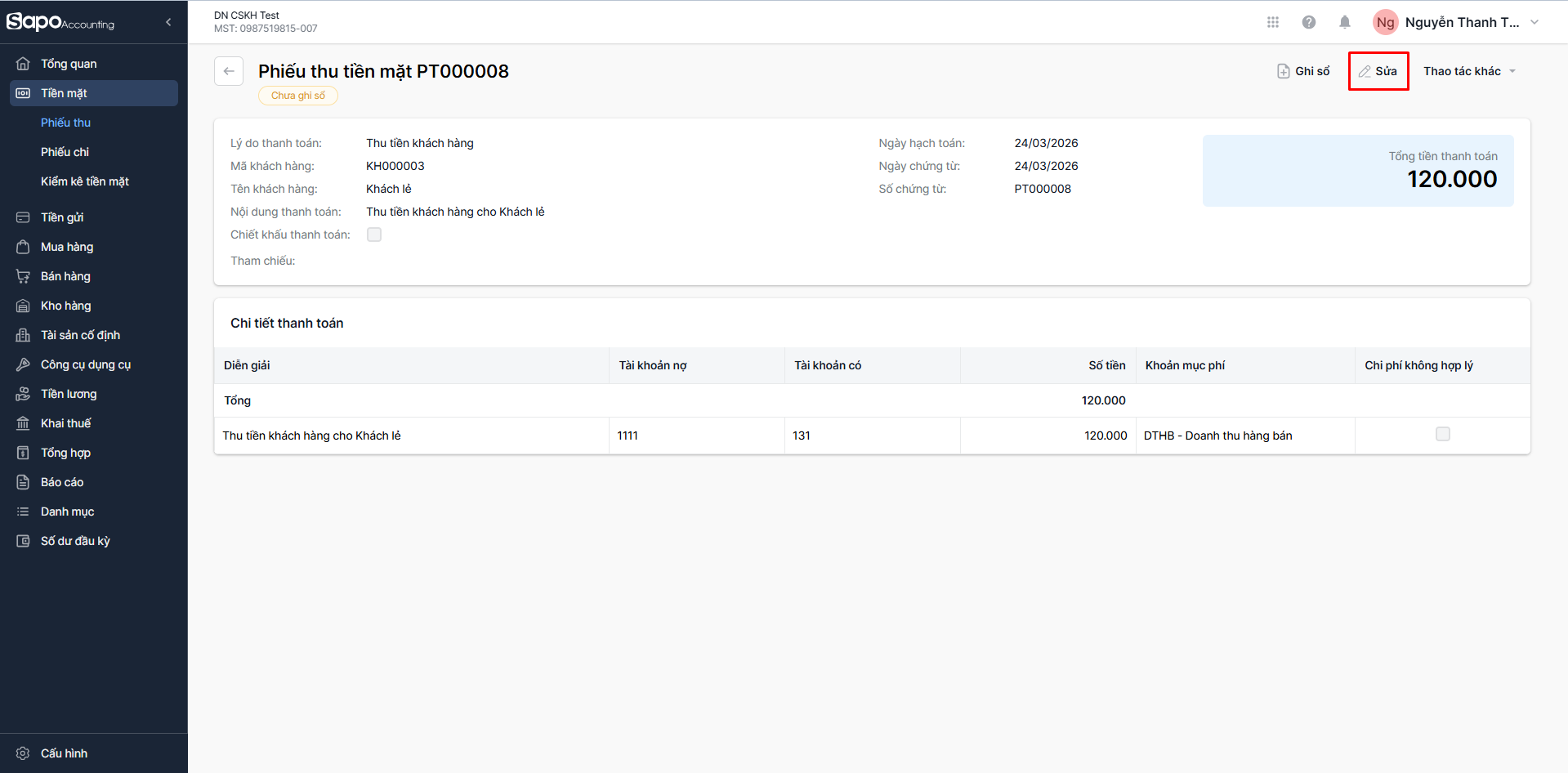
Task: Open the apps grid icon
Action: click(x=1272, y=22)
